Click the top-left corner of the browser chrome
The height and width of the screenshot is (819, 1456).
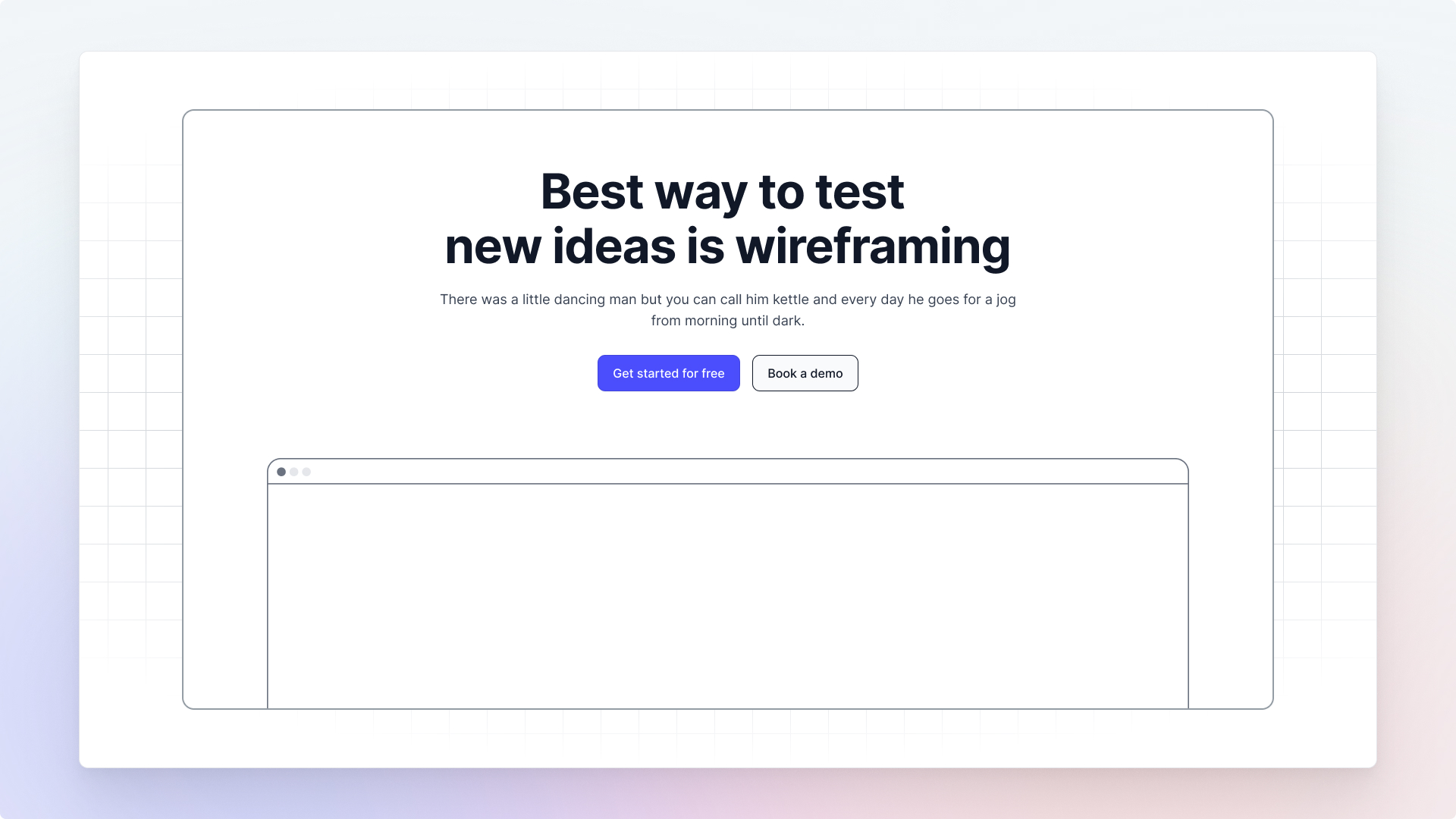(x=273, y=464)
